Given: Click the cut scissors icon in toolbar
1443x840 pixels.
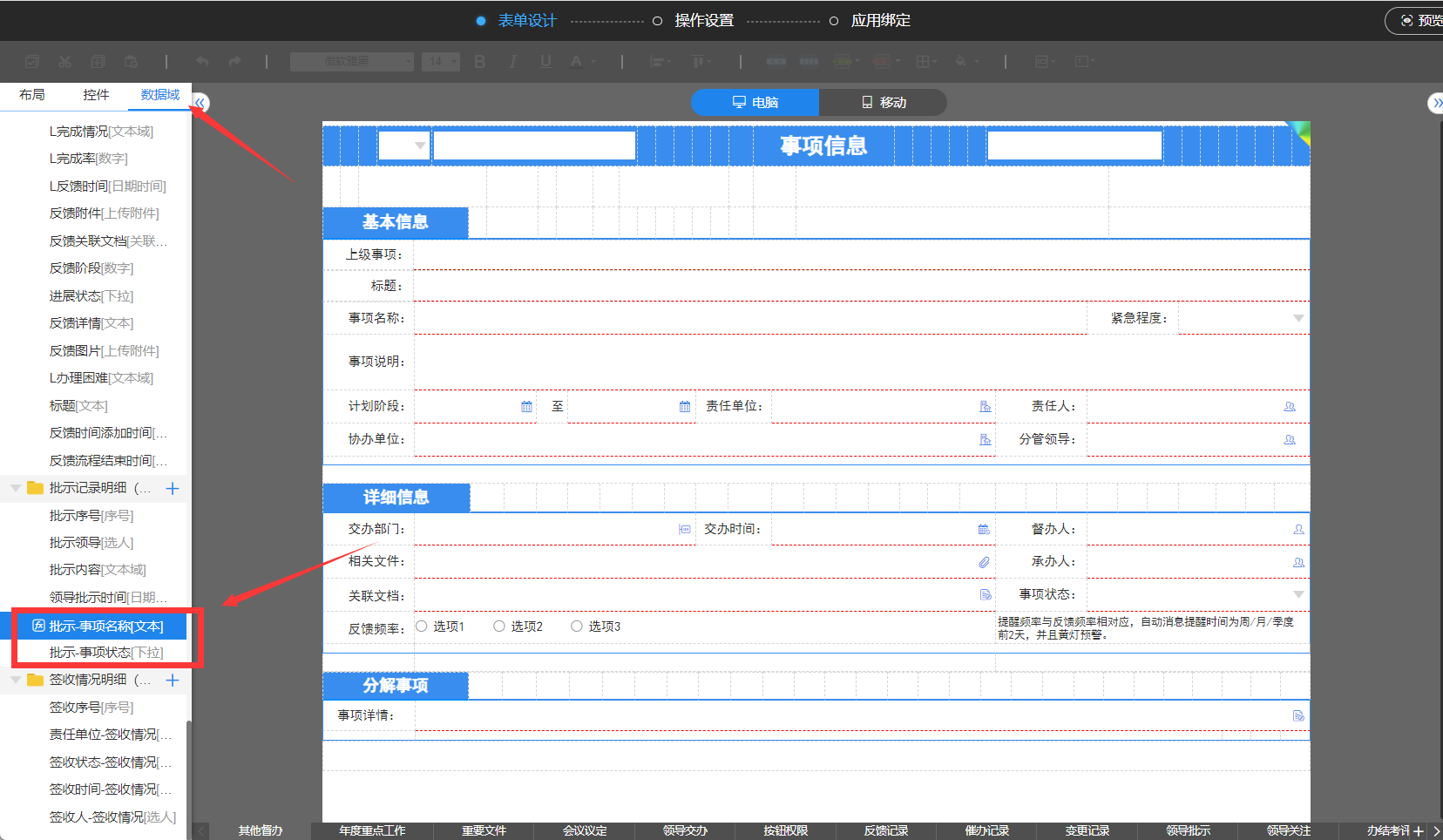Looking at the screenshot, I should click(x=64, y=62).
